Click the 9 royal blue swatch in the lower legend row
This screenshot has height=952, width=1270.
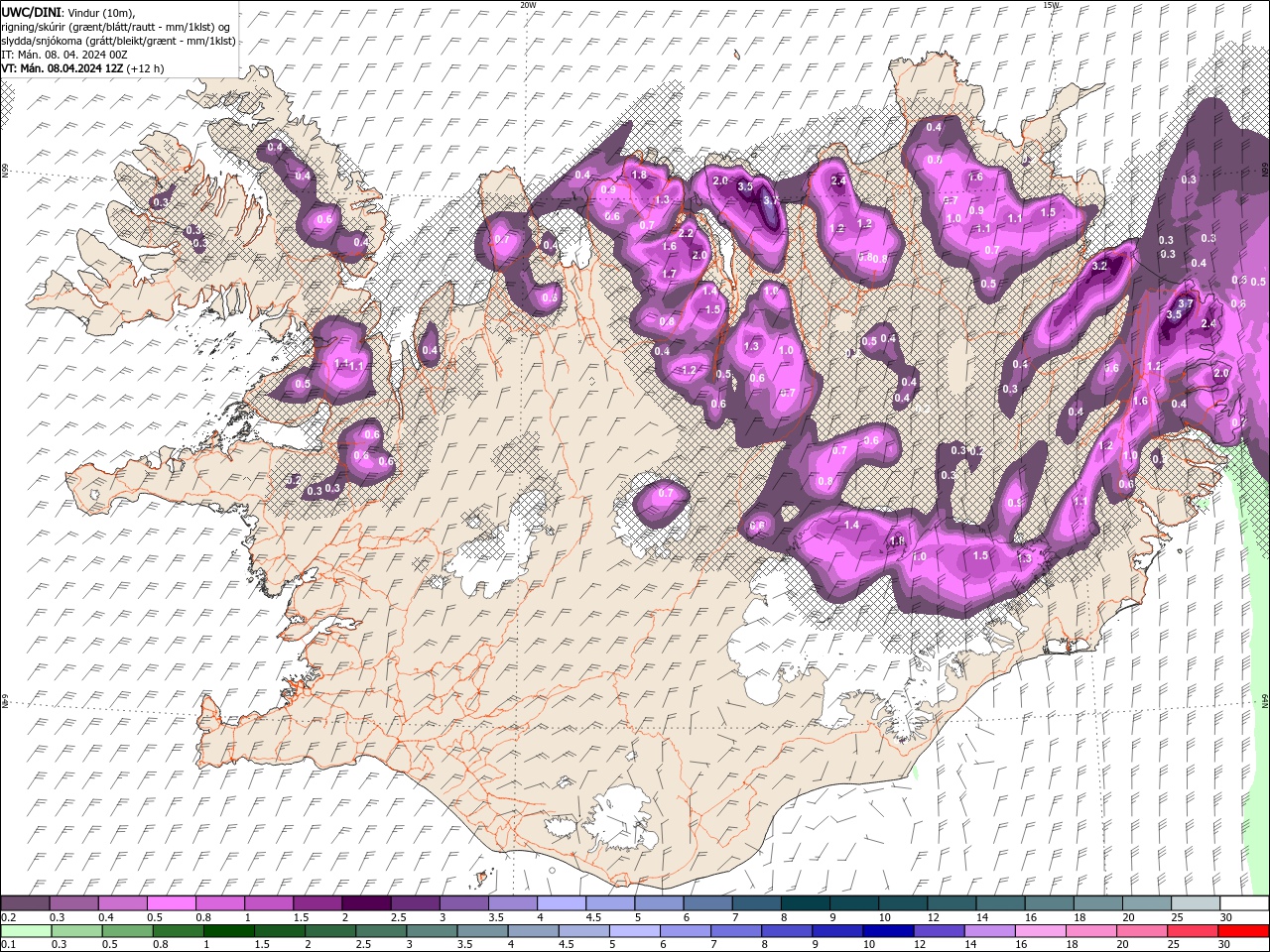coord(838,931)
